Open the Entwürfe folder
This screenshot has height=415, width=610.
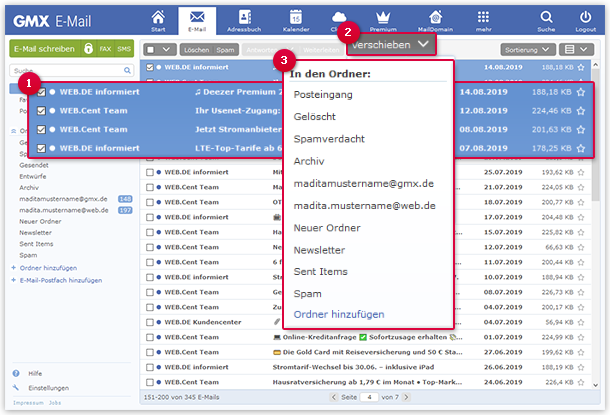33,176
